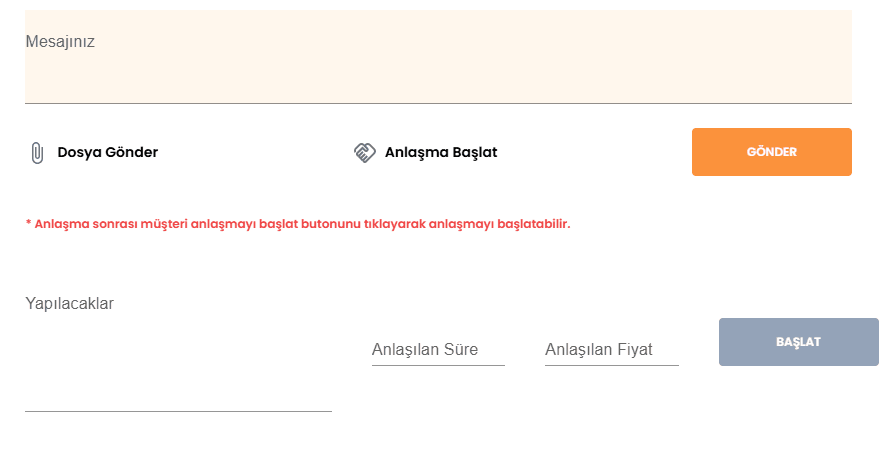Click the Dosya Gönder label
885x452 pixels.
107,153
